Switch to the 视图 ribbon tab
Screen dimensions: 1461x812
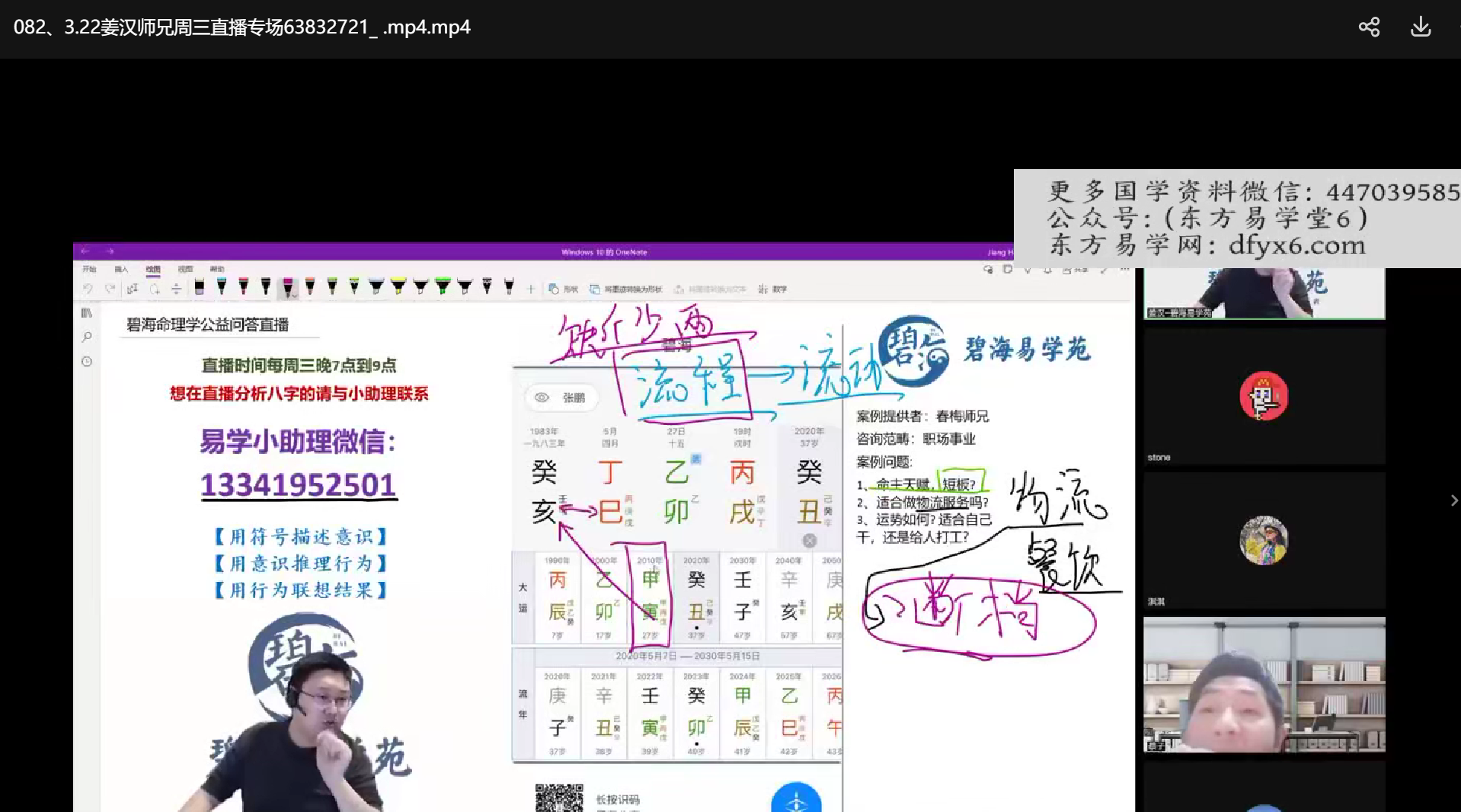[x=185, y=269]
